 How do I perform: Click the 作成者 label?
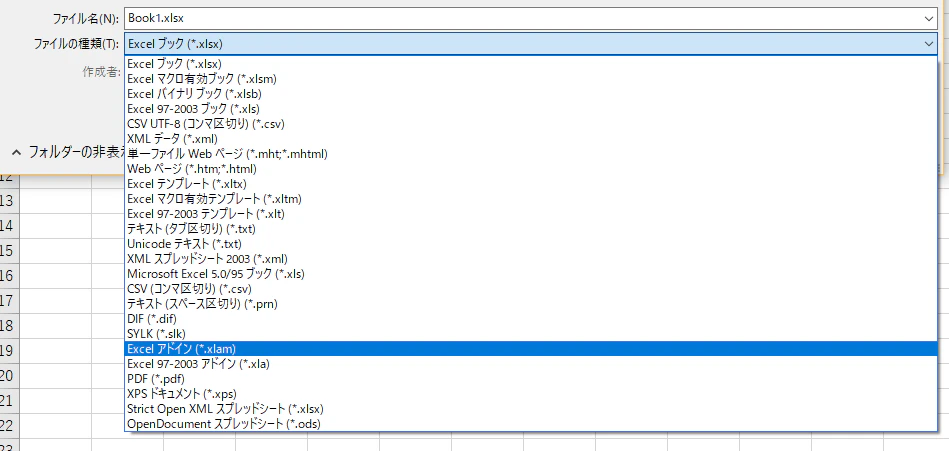102,72
